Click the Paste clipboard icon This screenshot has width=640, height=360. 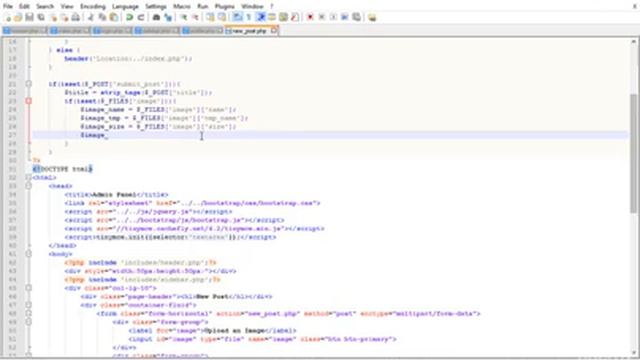point(114,17)
